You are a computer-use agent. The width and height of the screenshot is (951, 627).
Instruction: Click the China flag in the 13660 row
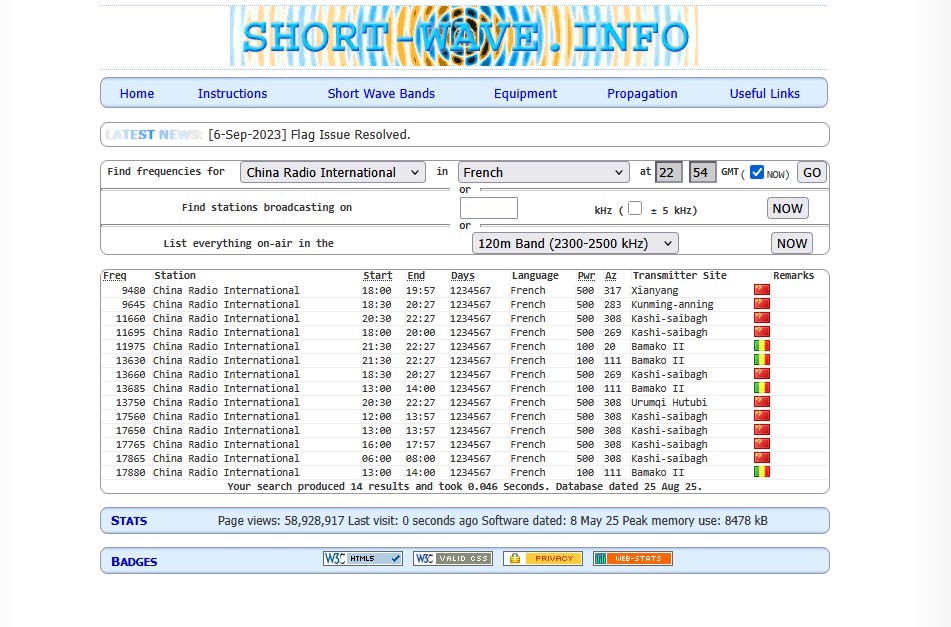[762, 374]
